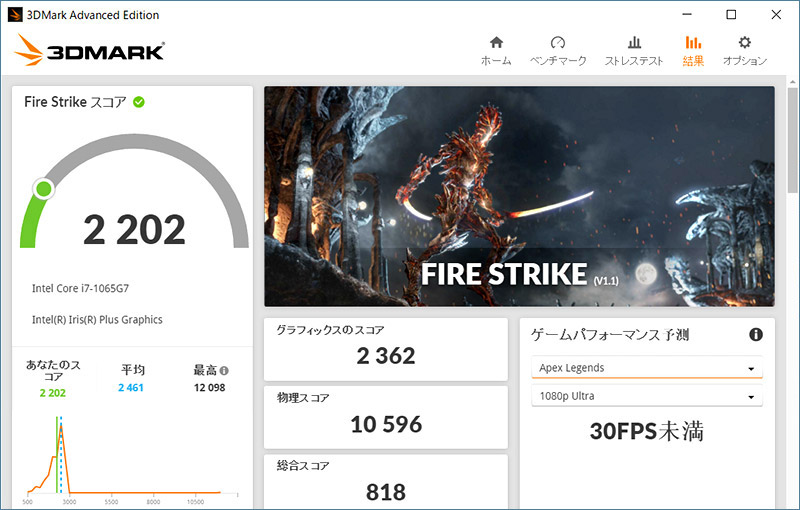
Task: Click the green validation checkmark next to Fire Strike スコア
Action: [x=139, y=102]
